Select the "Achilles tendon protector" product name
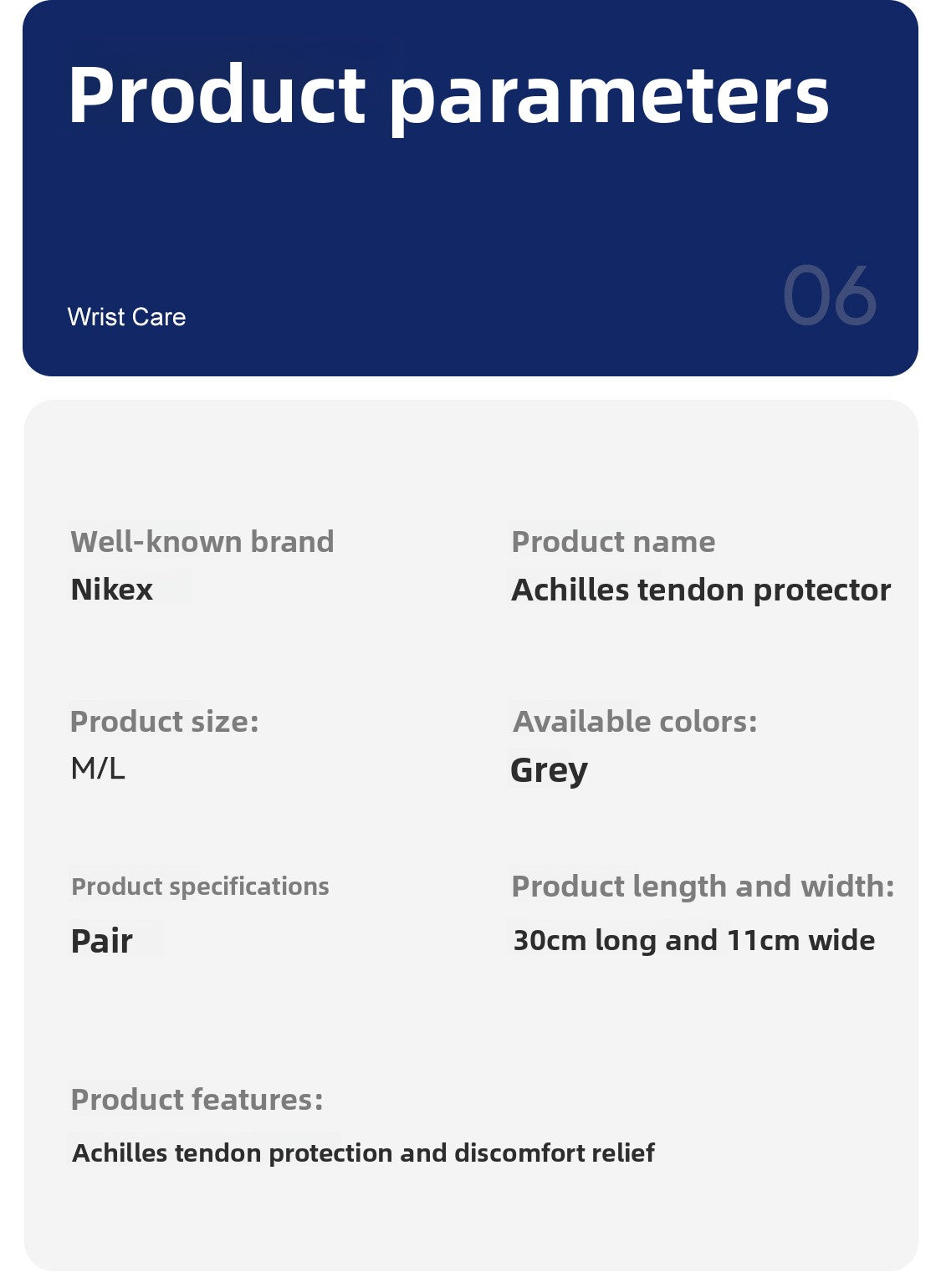Viewport: 941px width, 1288px height. pos(701,590)
